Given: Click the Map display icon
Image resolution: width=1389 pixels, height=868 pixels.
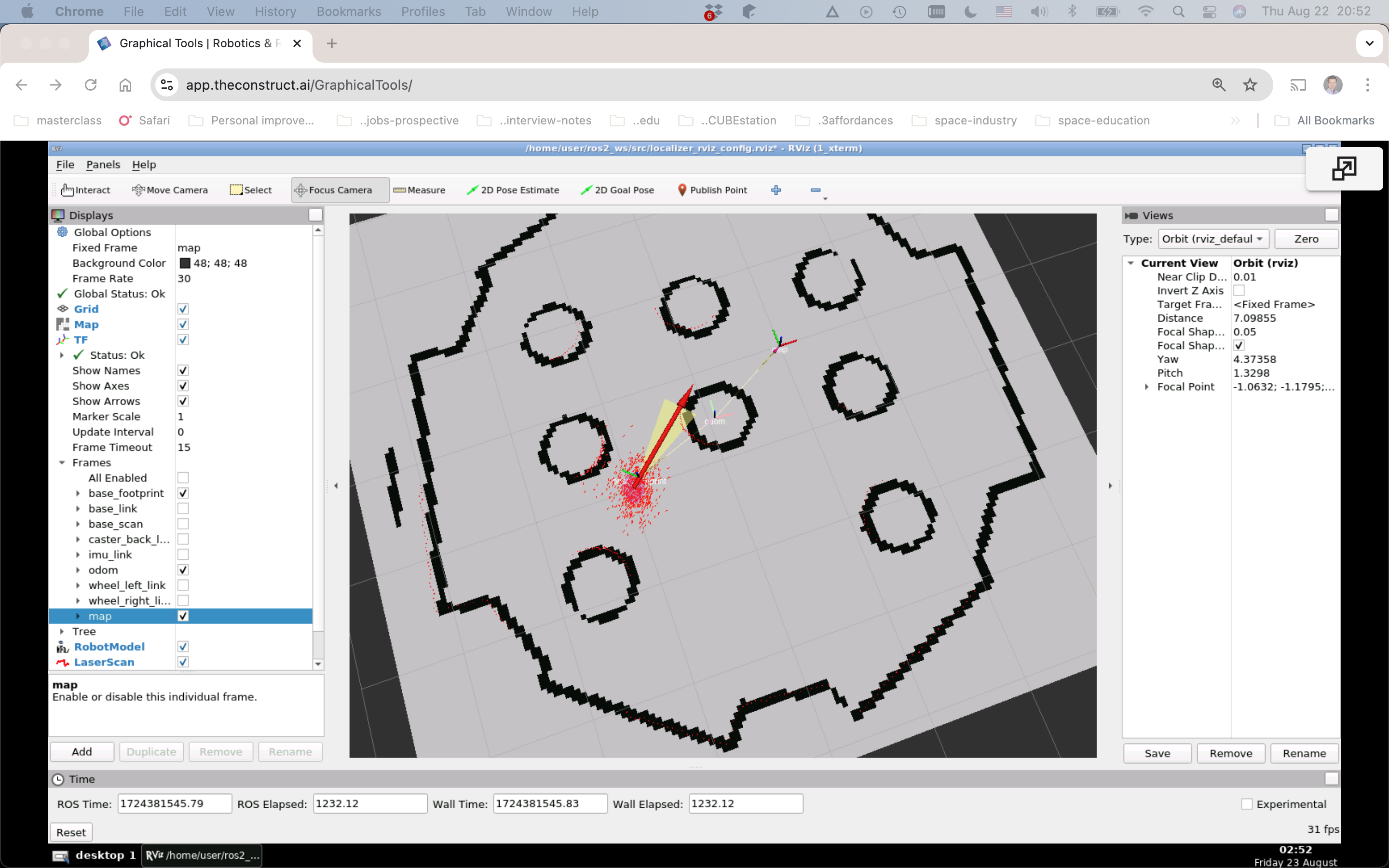Looking at the screenshot, I should (x=62, y=325).
